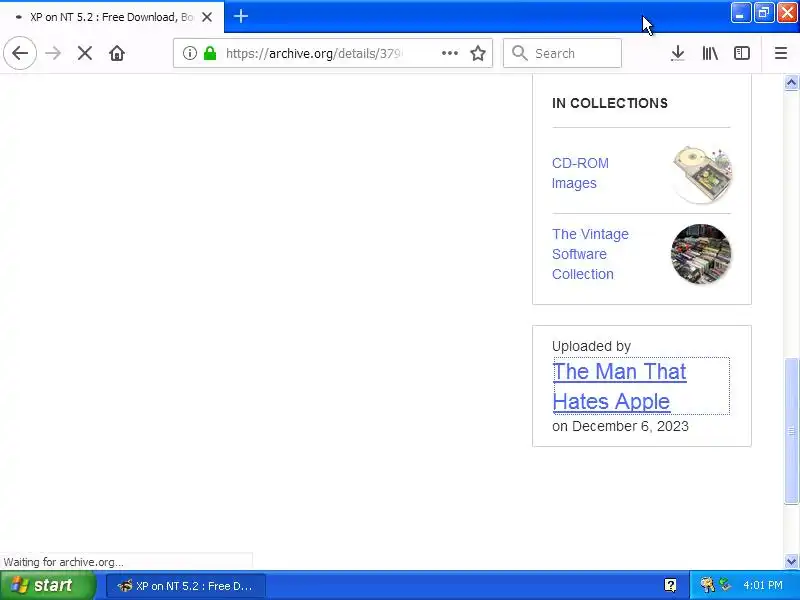Image resolution: width=800 pixels, height=600 pixels.
Task: Minimize the Firefox window
Action: pos(740,13)
